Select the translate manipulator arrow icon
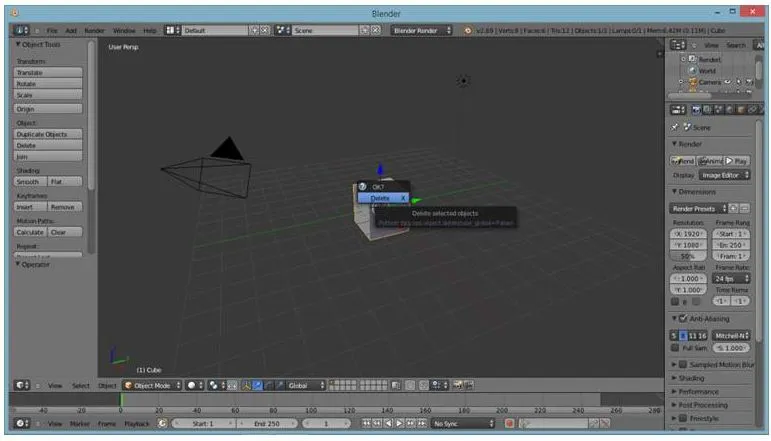771x441 pixels. coord(258,385)
